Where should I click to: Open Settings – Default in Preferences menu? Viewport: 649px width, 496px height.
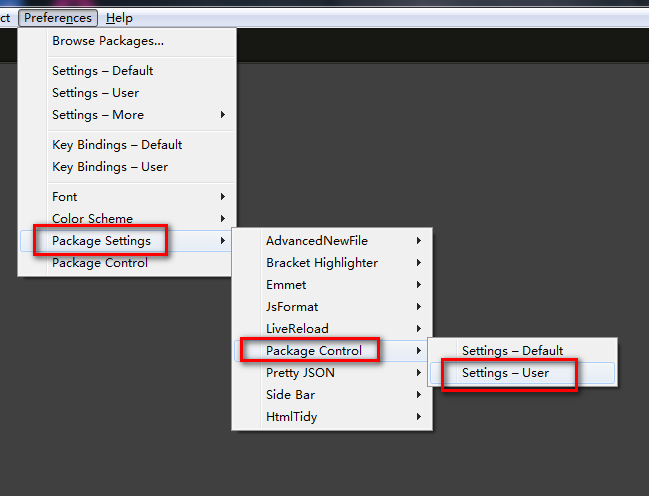pos(126,70)
